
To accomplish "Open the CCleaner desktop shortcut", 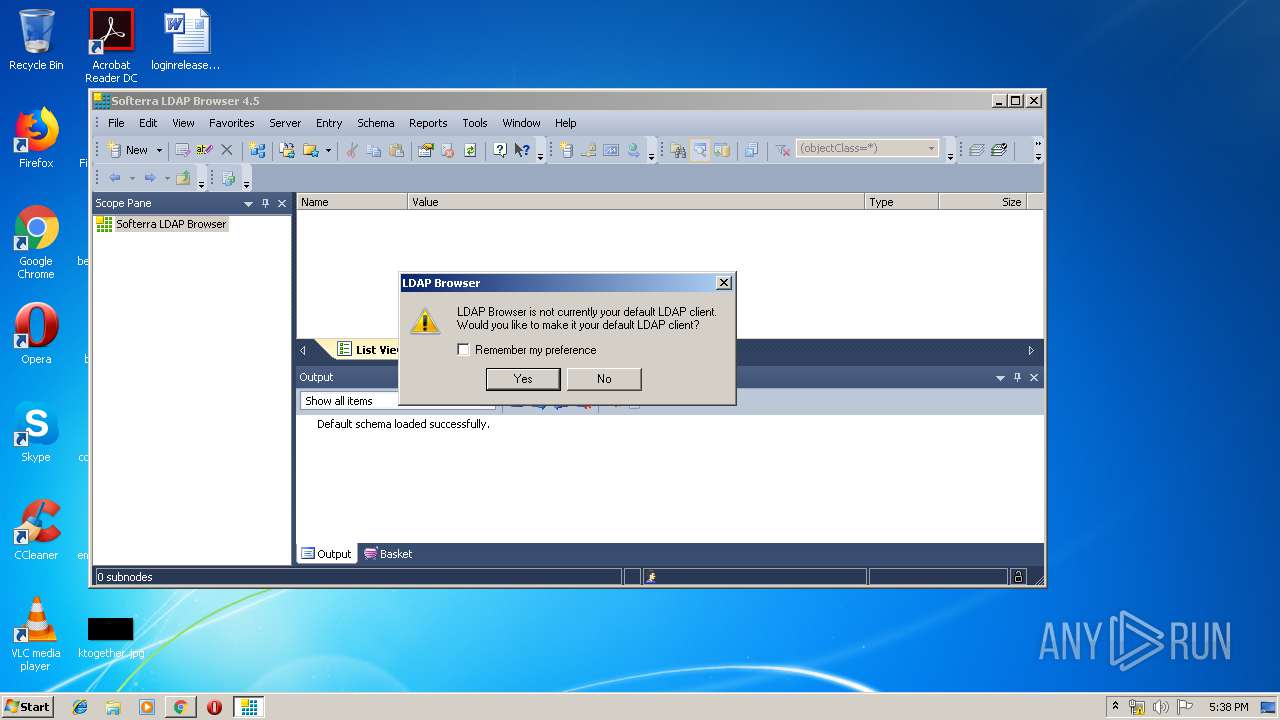I will [36, 531].
